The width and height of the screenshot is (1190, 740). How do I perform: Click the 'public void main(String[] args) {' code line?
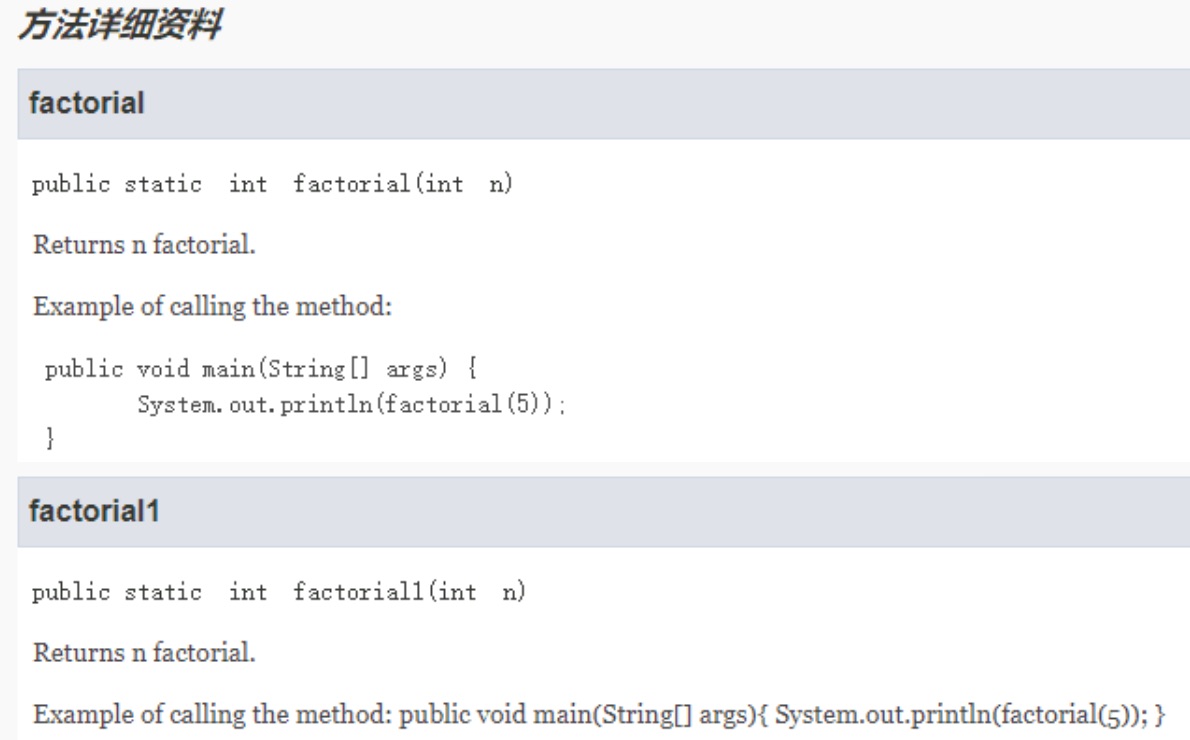(261, 369)
